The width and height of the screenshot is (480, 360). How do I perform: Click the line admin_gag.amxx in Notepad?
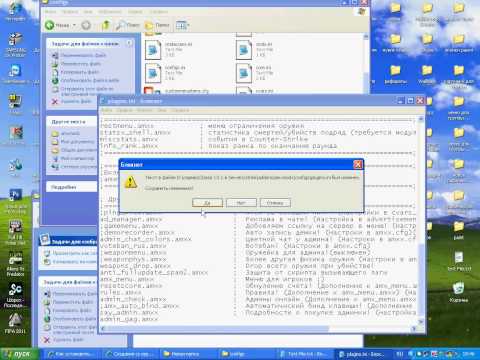click(x=129, y=319)
